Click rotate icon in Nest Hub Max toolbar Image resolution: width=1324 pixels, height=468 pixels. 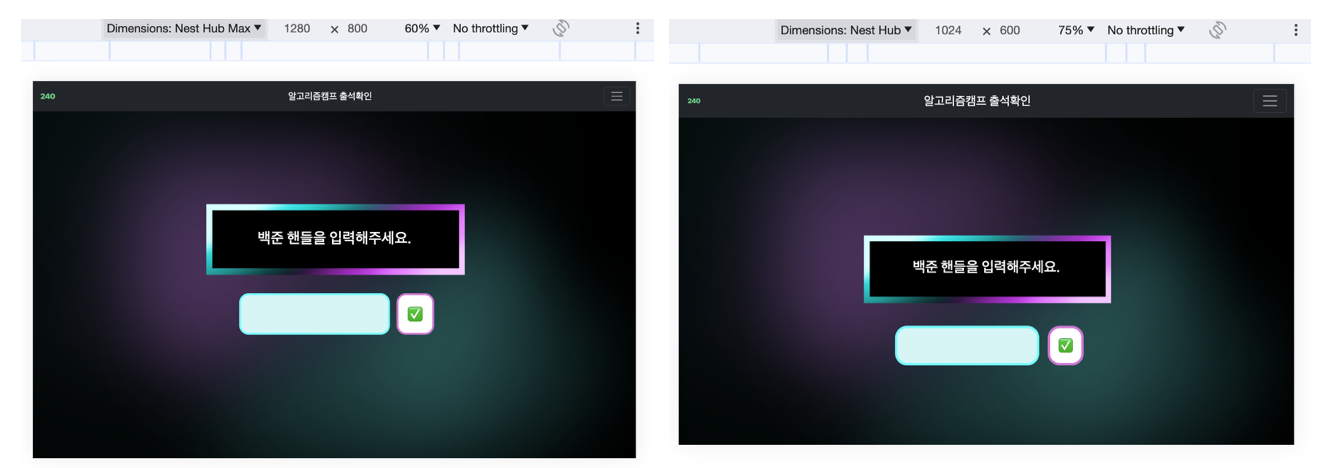point(561,29)
